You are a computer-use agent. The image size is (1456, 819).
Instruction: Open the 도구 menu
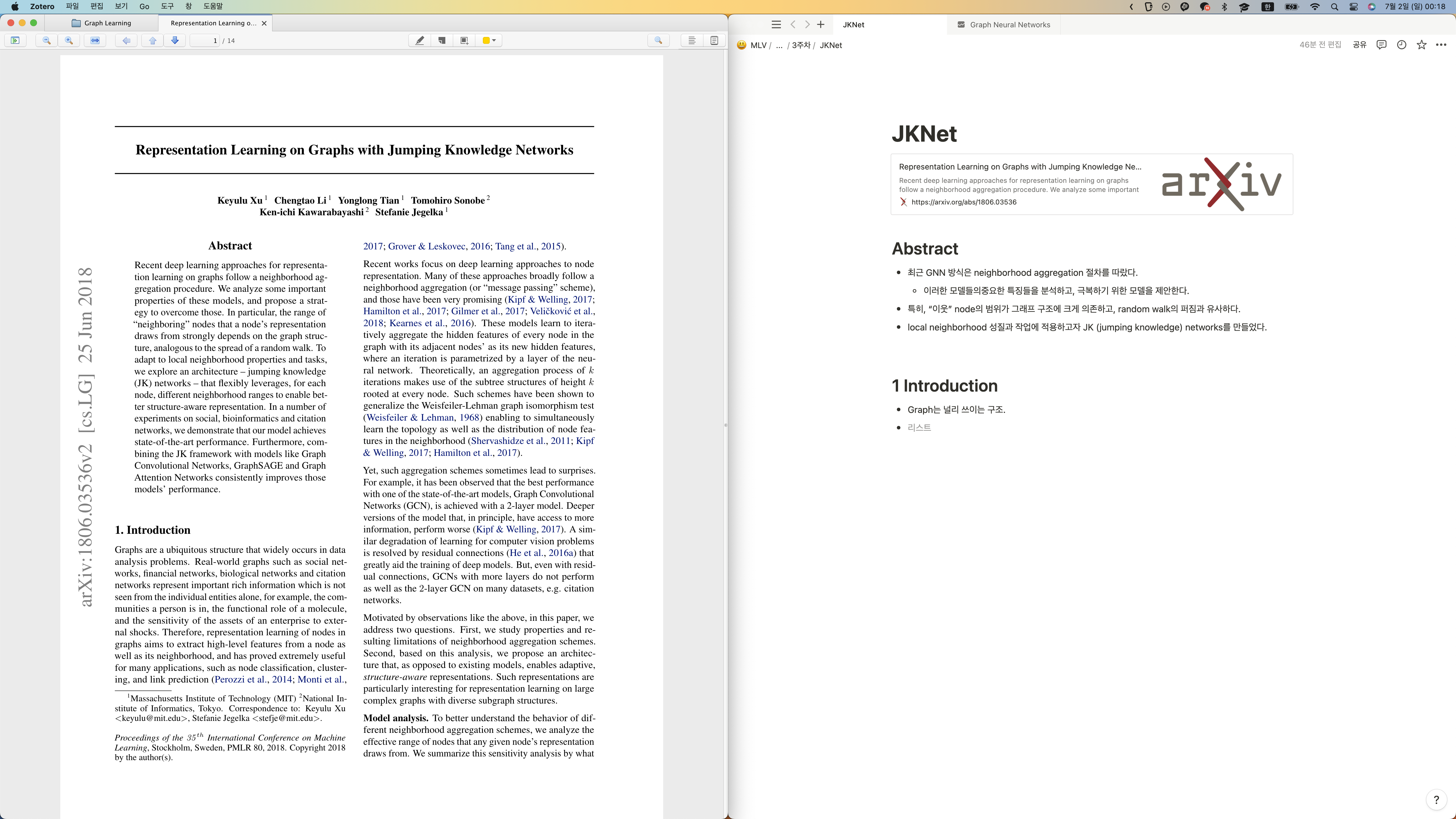pyautogui.click(x=167, y=6)
